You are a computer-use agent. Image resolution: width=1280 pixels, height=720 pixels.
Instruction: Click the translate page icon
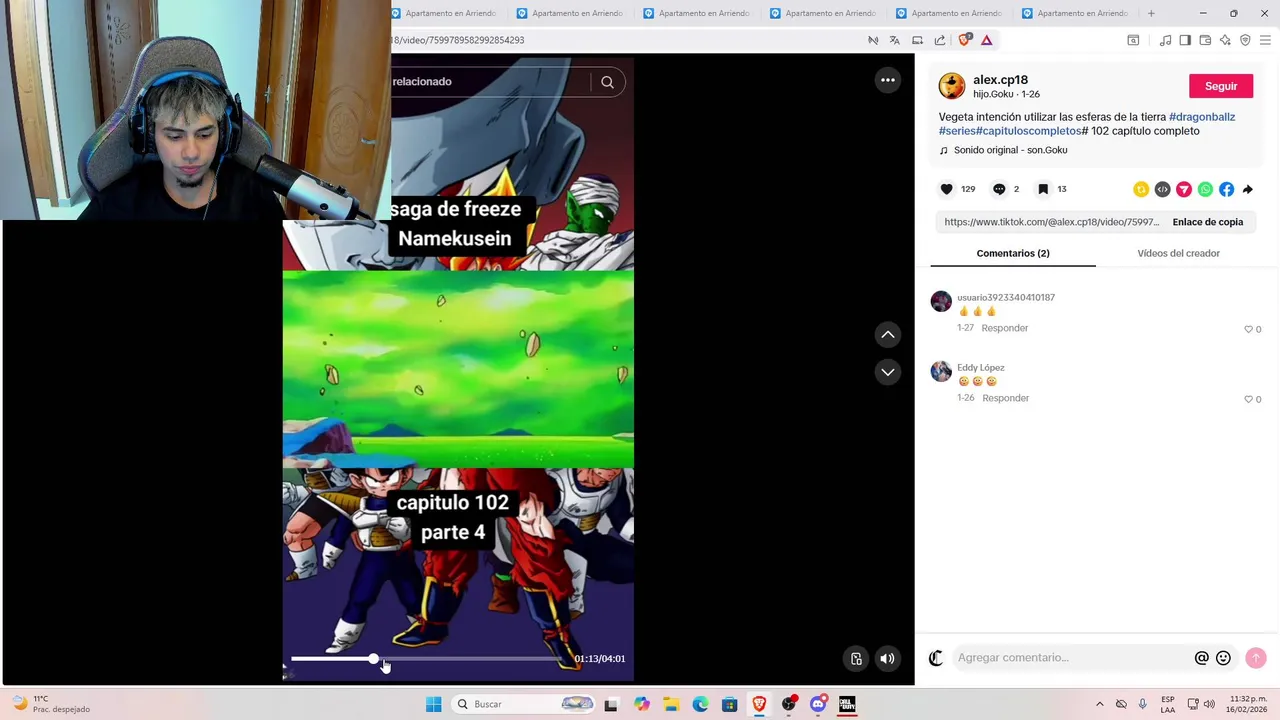point(894,40)
